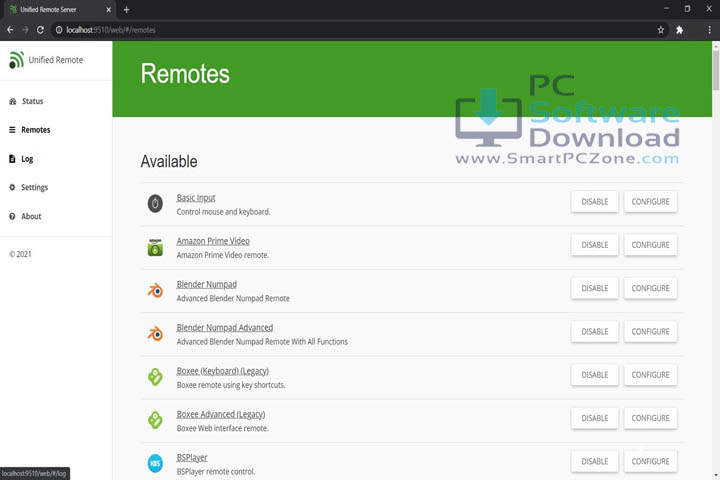Open the About page from sidebar
The width and height of the screenshot is (720, 480).
(x=31, y=216)
